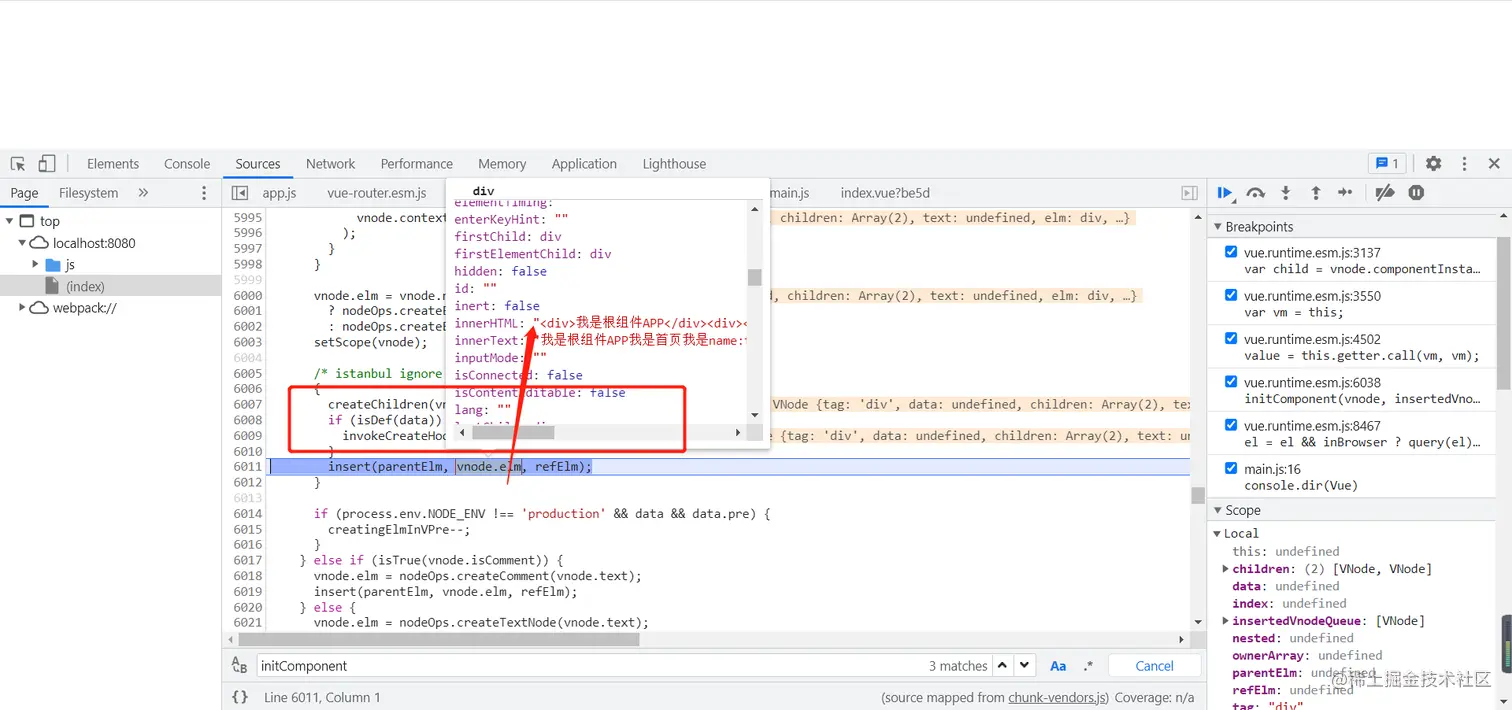Click the code editor horizontal scrollbar

coord(438,639)
